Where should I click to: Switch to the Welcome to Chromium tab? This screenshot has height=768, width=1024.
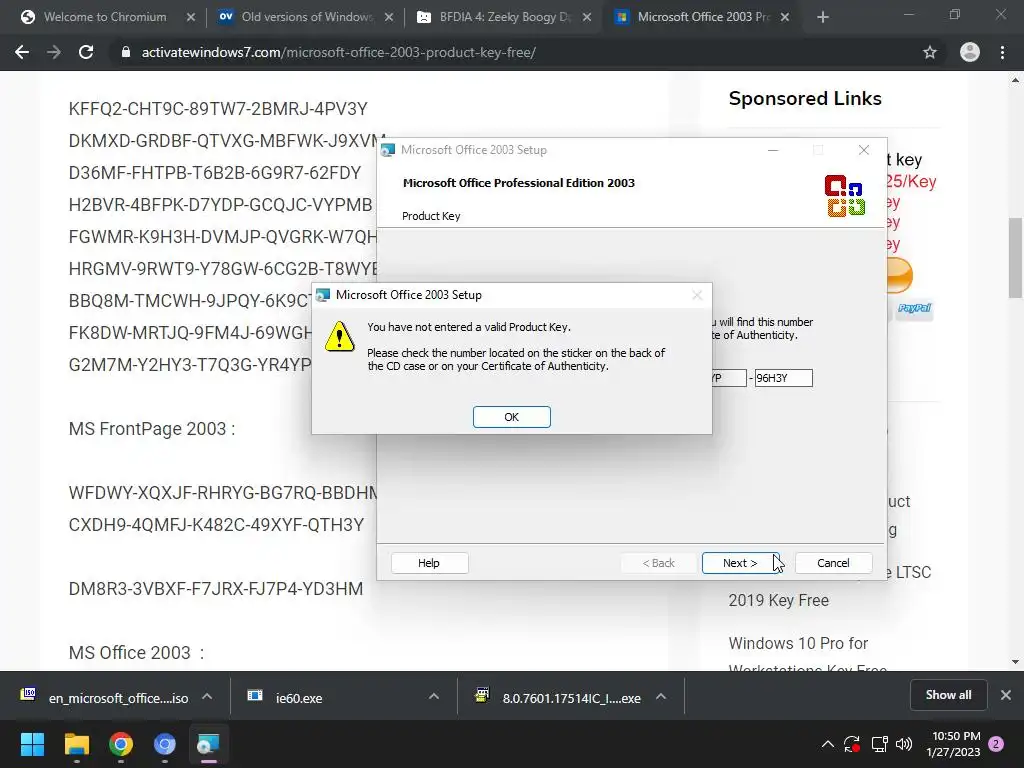point(104,17)
